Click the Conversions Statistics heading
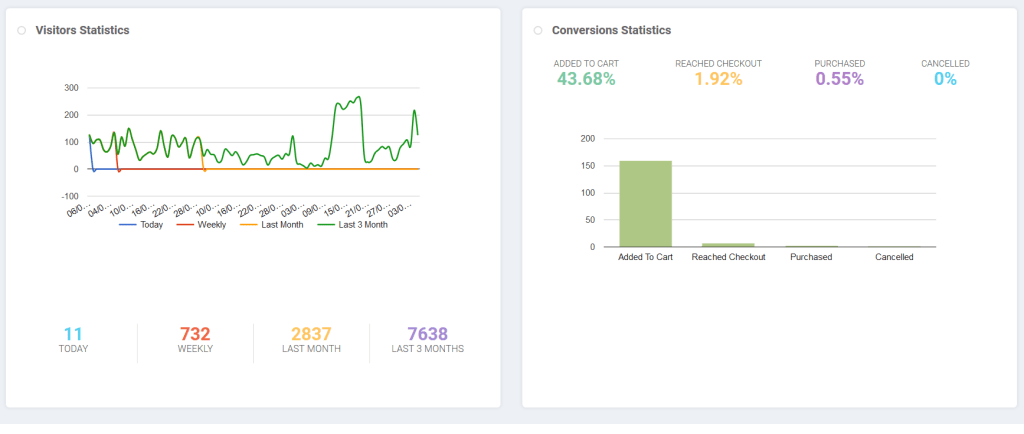 611,30
